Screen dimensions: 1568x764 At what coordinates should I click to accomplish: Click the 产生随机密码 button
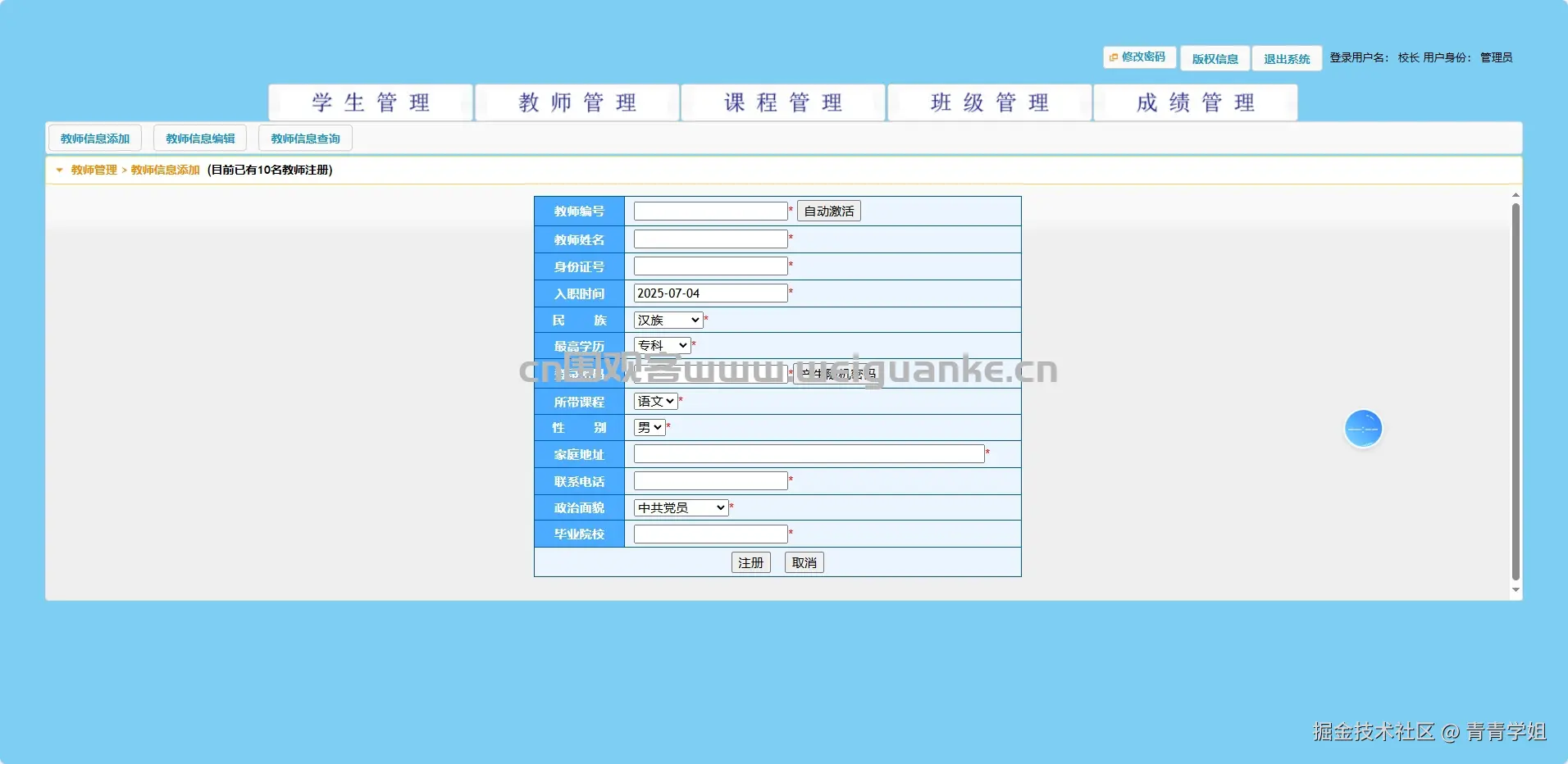click(x=838, y=374)
